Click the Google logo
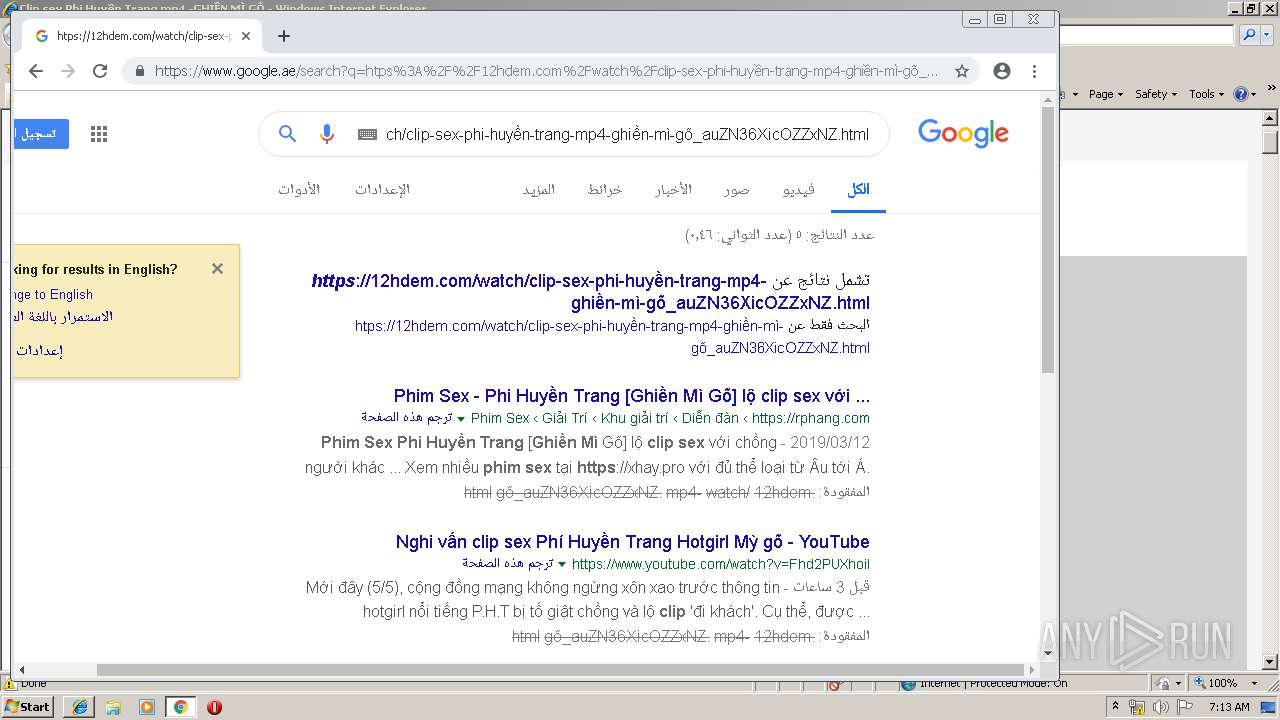Screen dimensions: 1280x720 point(963,133)
